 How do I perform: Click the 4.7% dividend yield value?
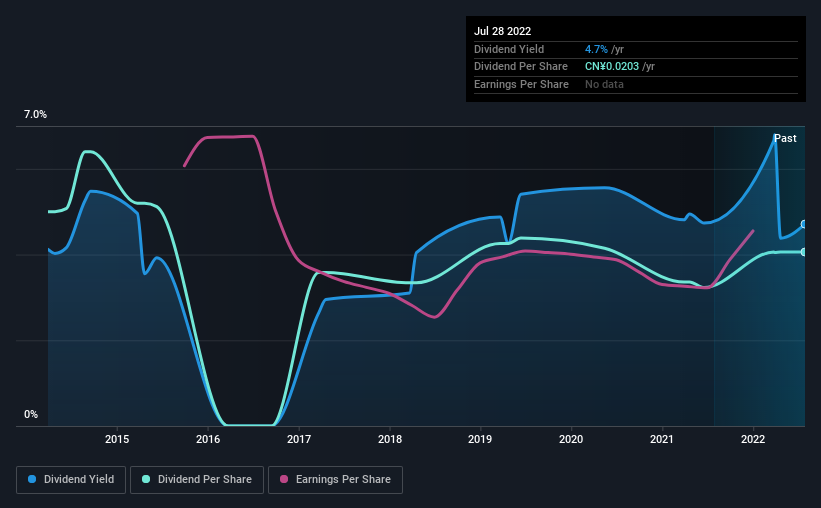point(596,49)
